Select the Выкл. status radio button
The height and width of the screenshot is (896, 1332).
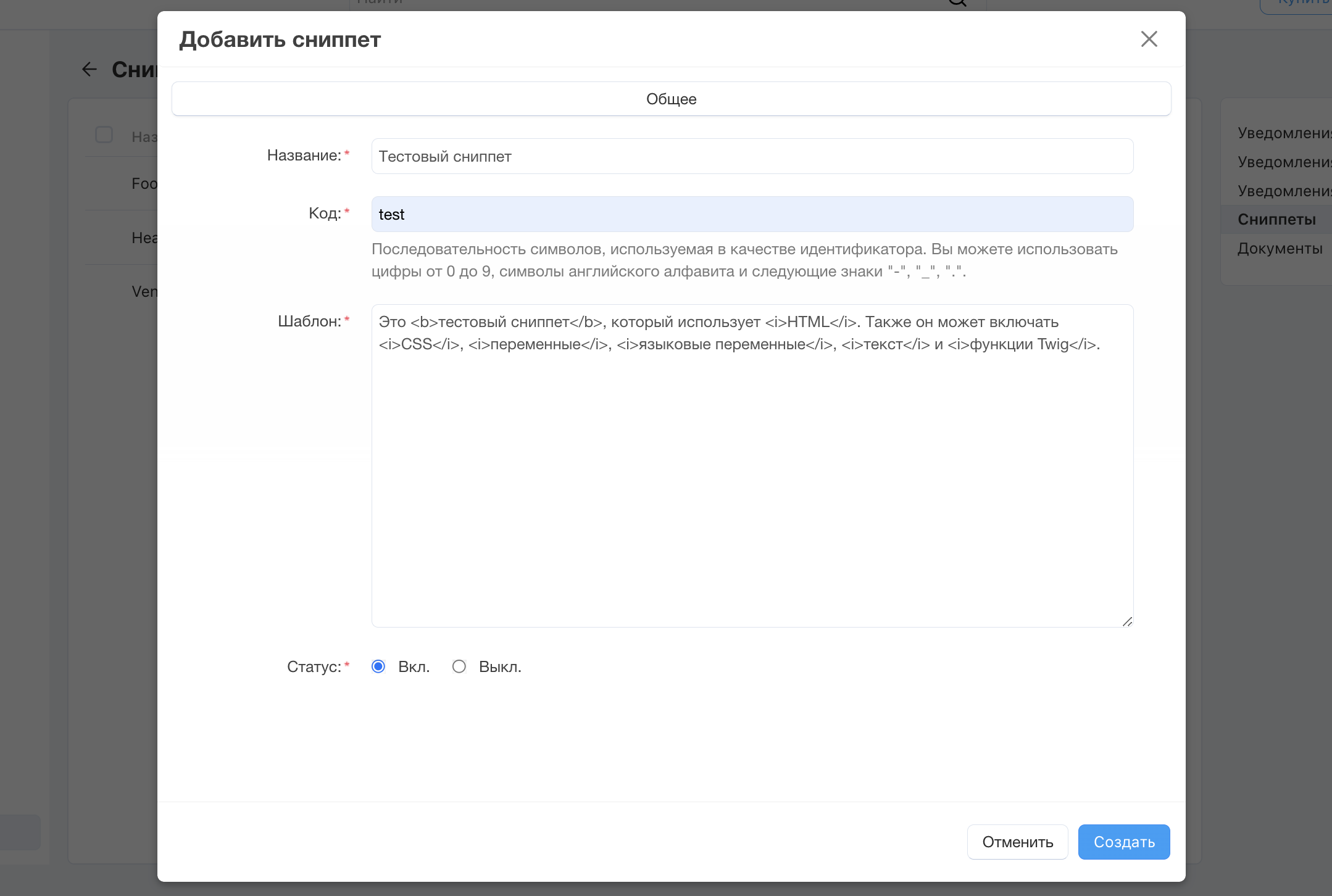(459, 666)
